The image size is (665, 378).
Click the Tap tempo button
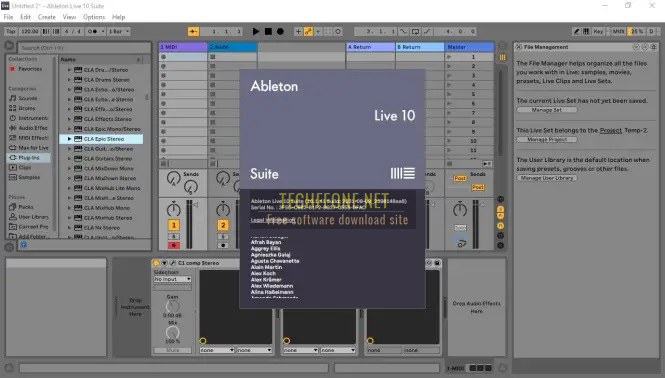[x=11, y=31]
